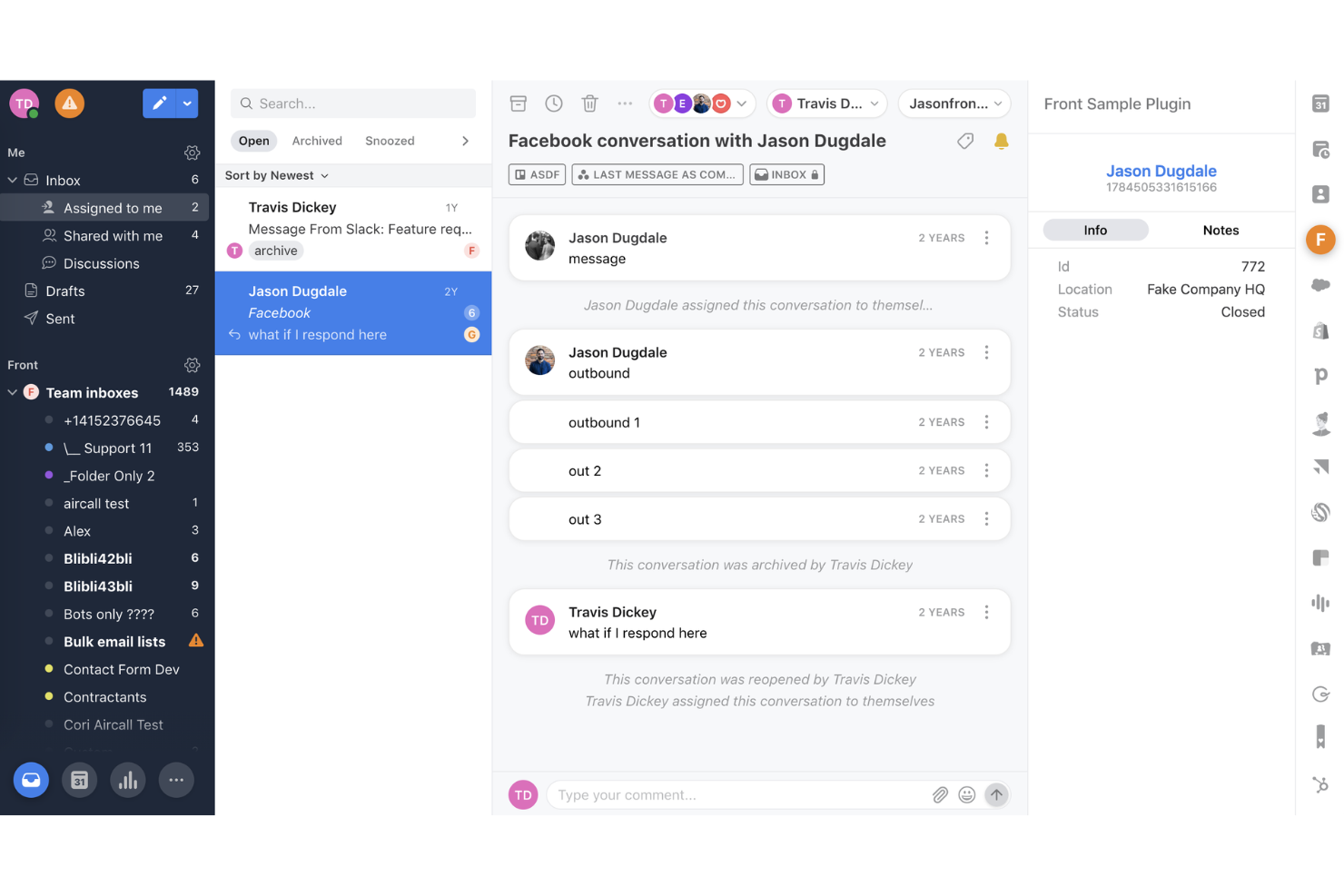Open the Front Sample Plugin F icon

coord(1319,240)
